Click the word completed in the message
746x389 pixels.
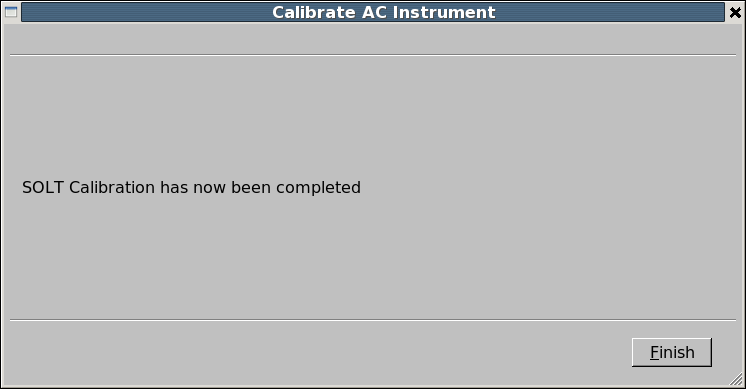coord(318,188)
